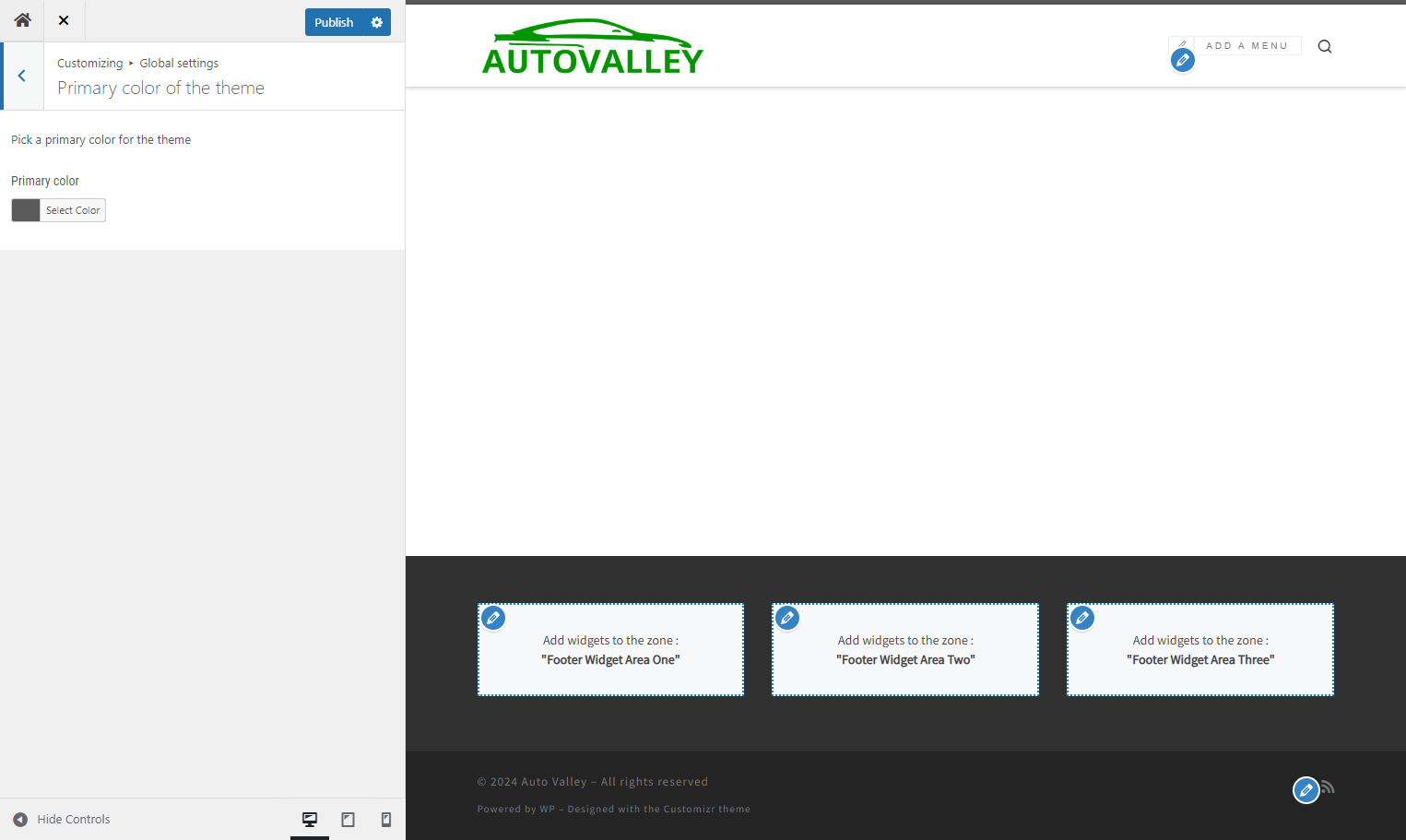
Task: Click the 'Primary color of the theme' heading
Action: (x=160, y=88)
